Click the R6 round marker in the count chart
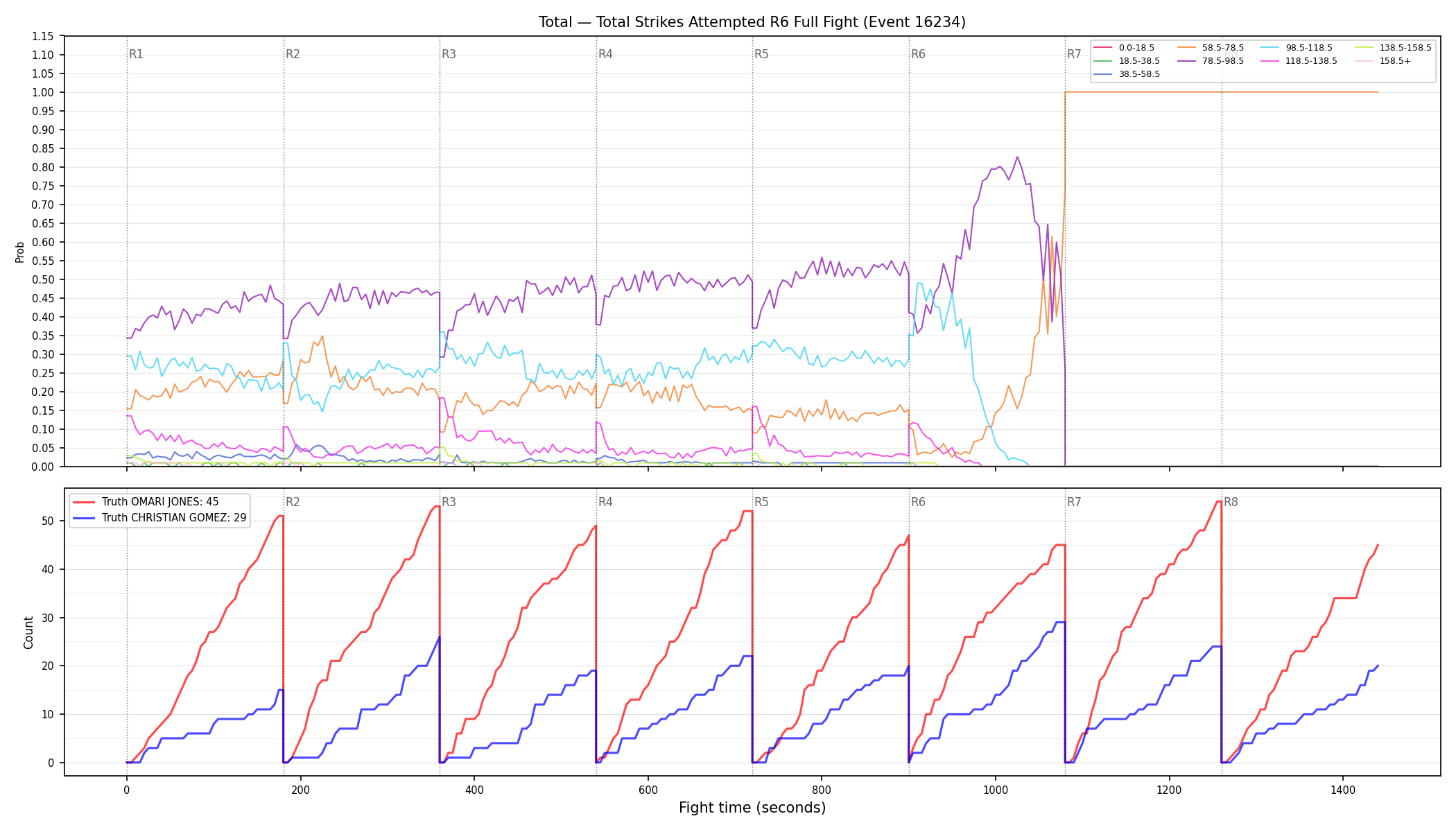Viewport: 1456px width, 832px height. [918, 502]
